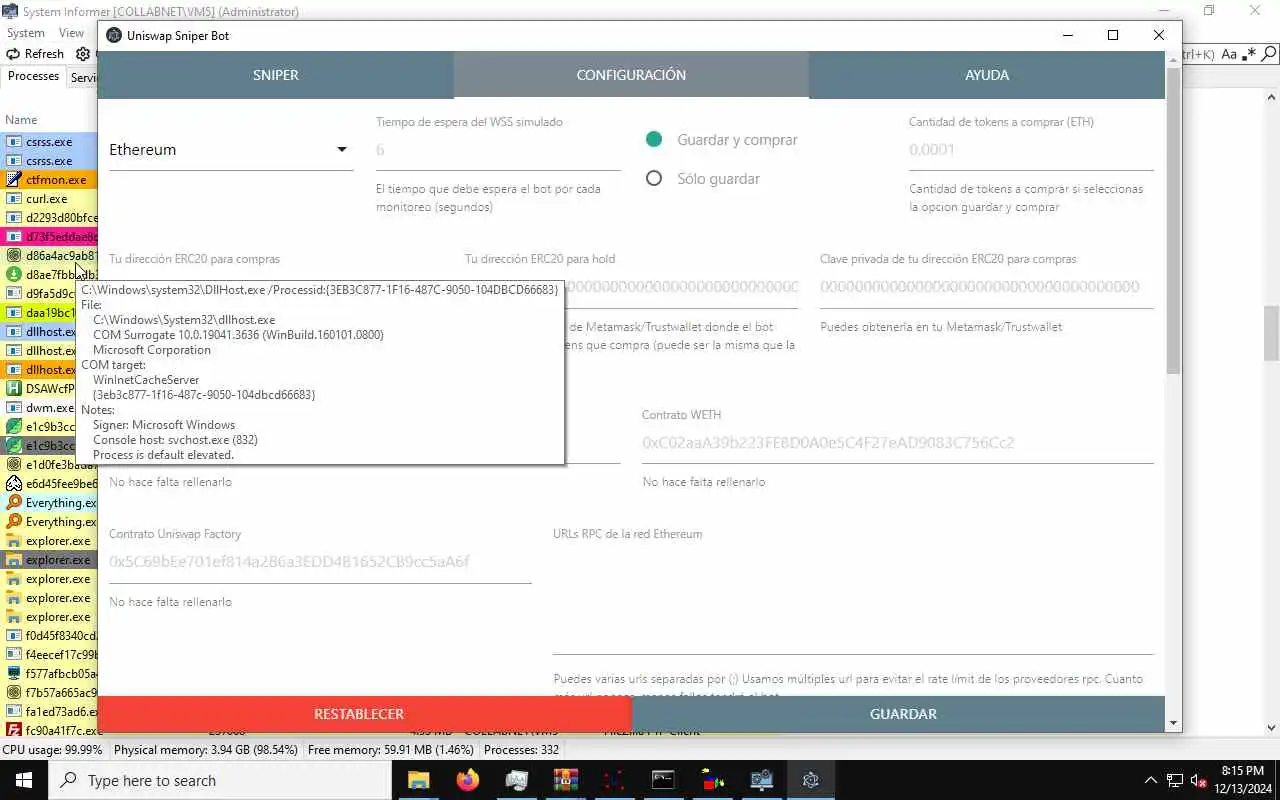Select the d2293d80bfce process row

click(x=50, y=218)
